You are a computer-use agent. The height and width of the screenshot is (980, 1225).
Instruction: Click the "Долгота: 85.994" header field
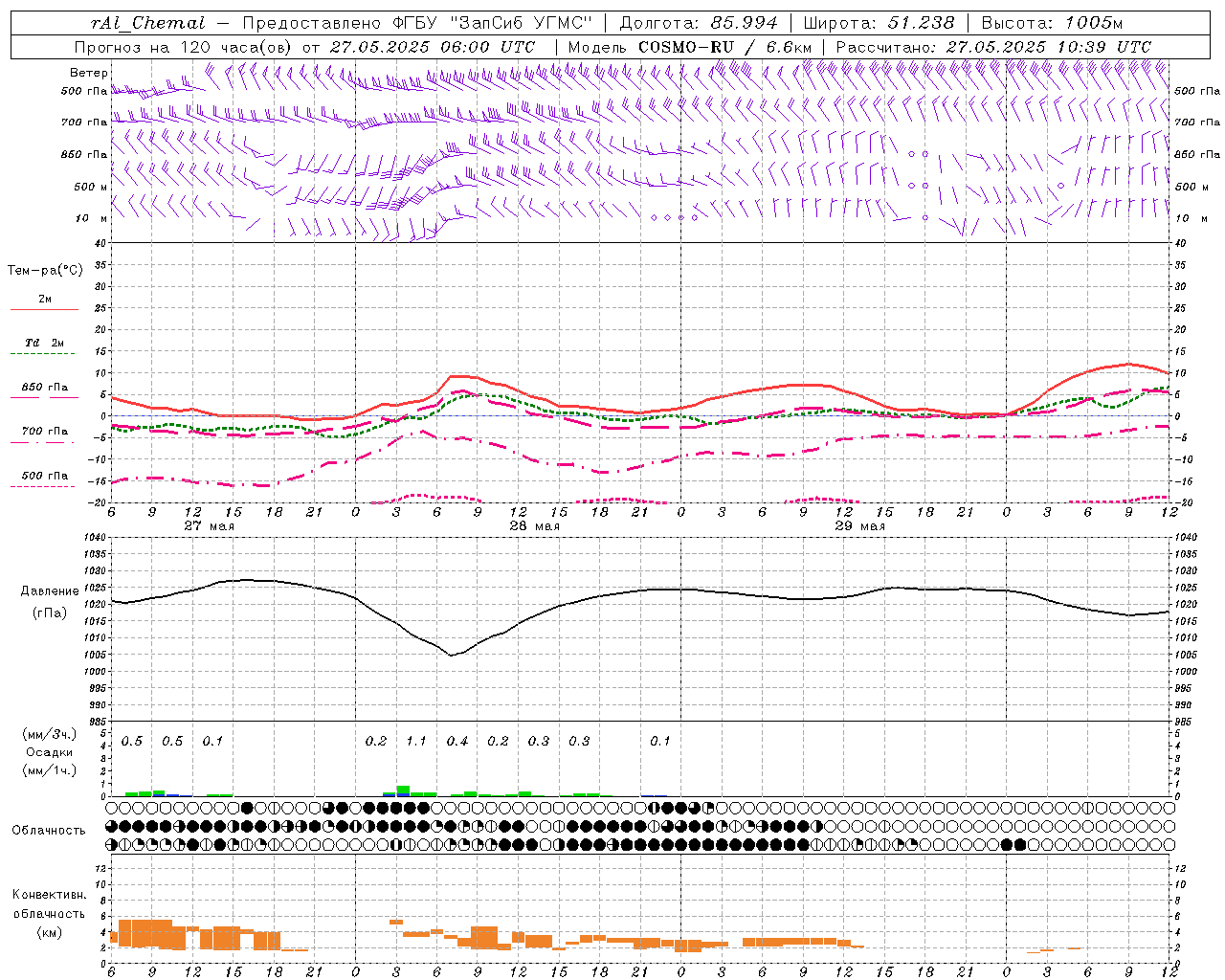[699, 23]
